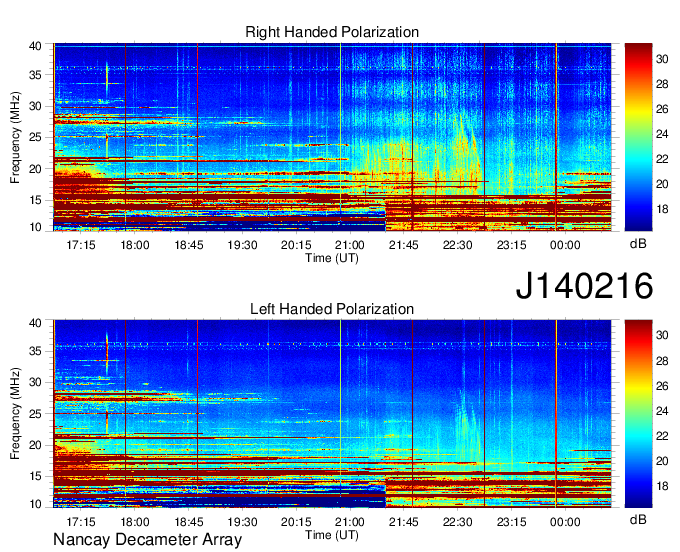Click the 22 label on bottom colorbar
This screenshot has width=680, height=552.
[662, 436]
